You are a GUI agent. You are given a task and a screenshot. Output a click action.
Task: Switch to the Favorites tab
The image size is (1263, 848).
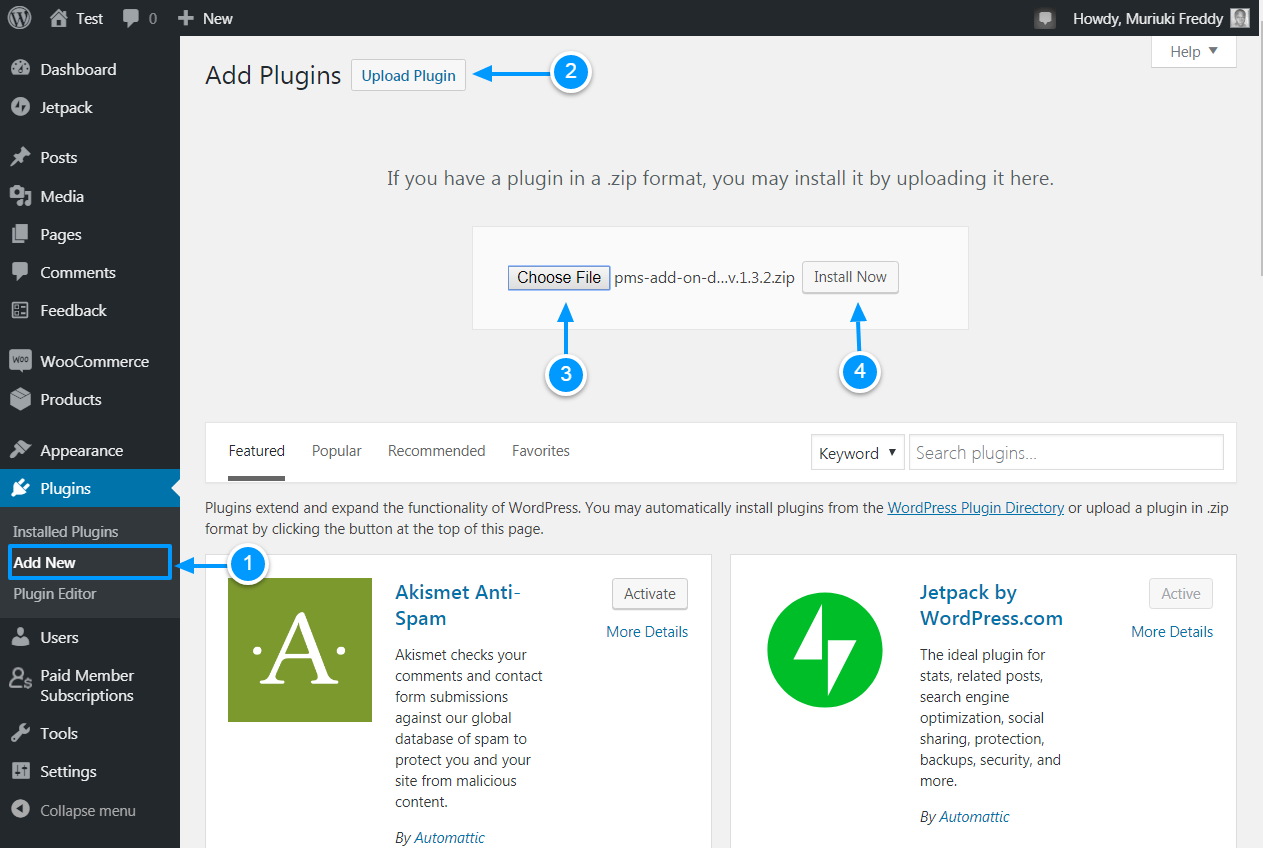541,451
